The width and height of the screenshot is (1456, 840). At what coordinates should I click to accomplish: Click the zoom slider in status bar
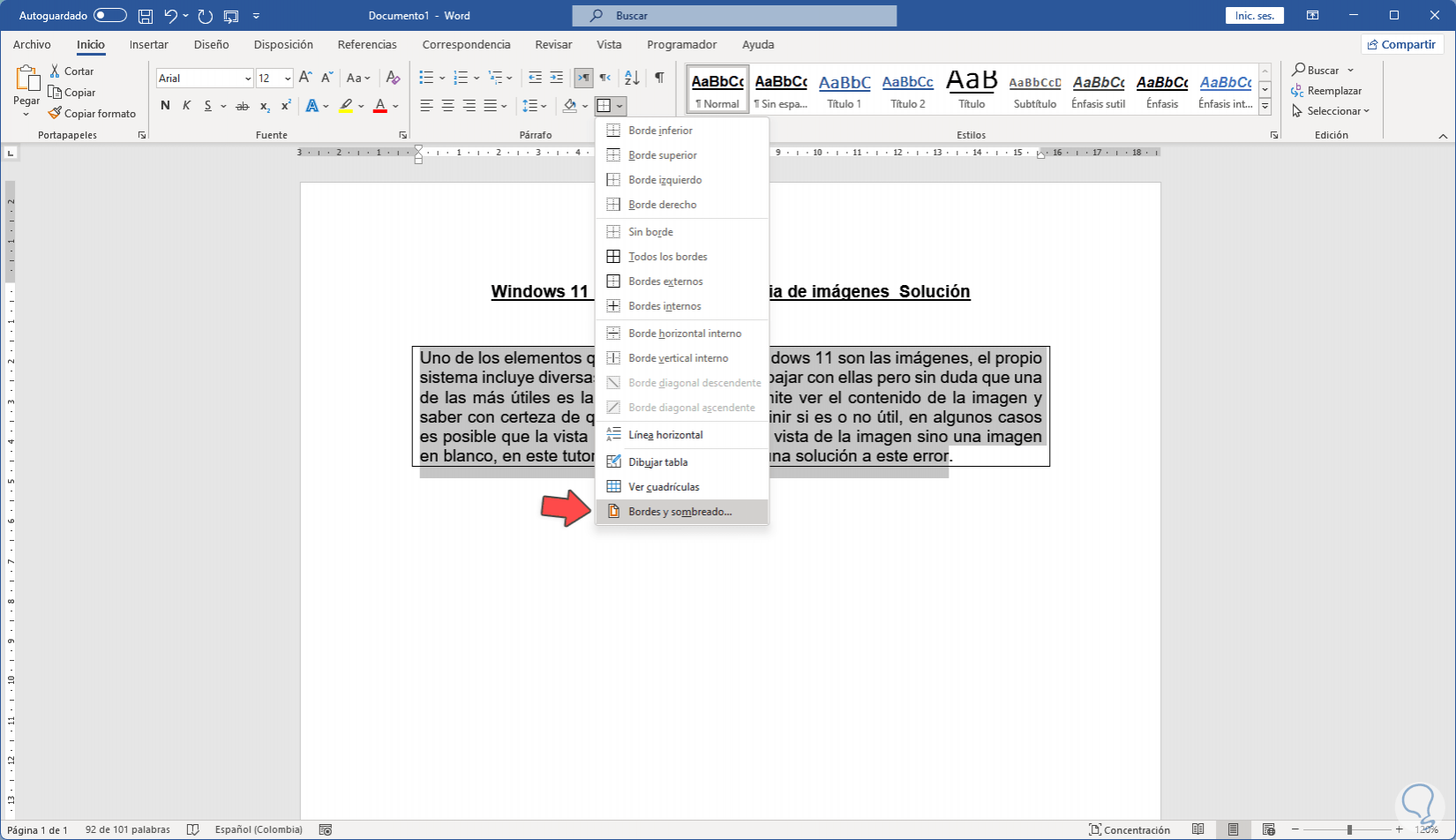pos(1349,829)
